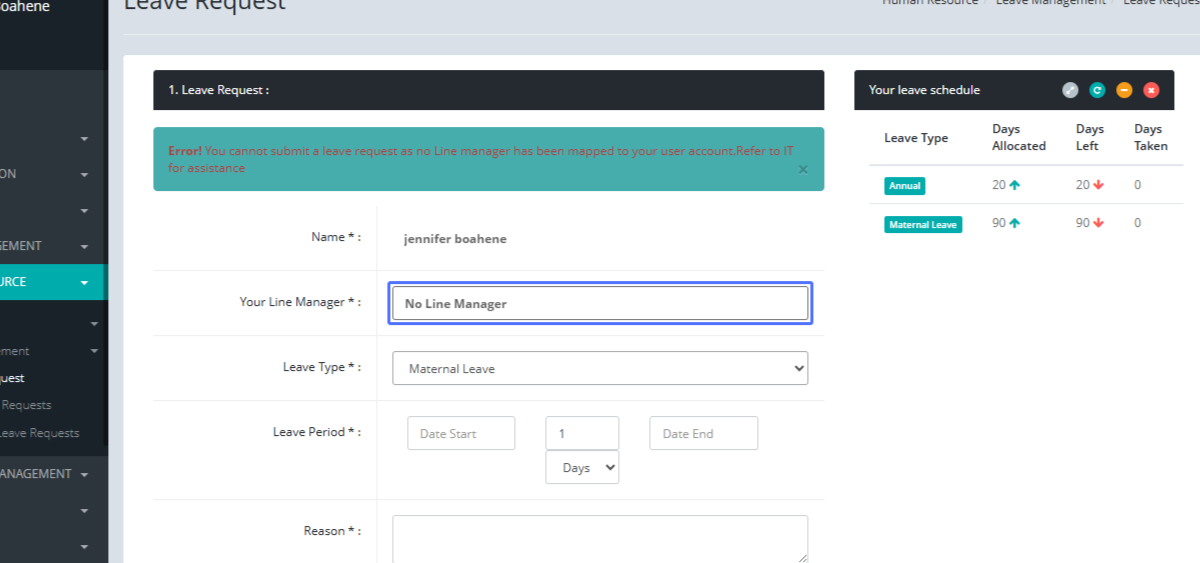Close the leave schedule panel
Viewport: 1200px width, 563px height.
[1151, 90]
